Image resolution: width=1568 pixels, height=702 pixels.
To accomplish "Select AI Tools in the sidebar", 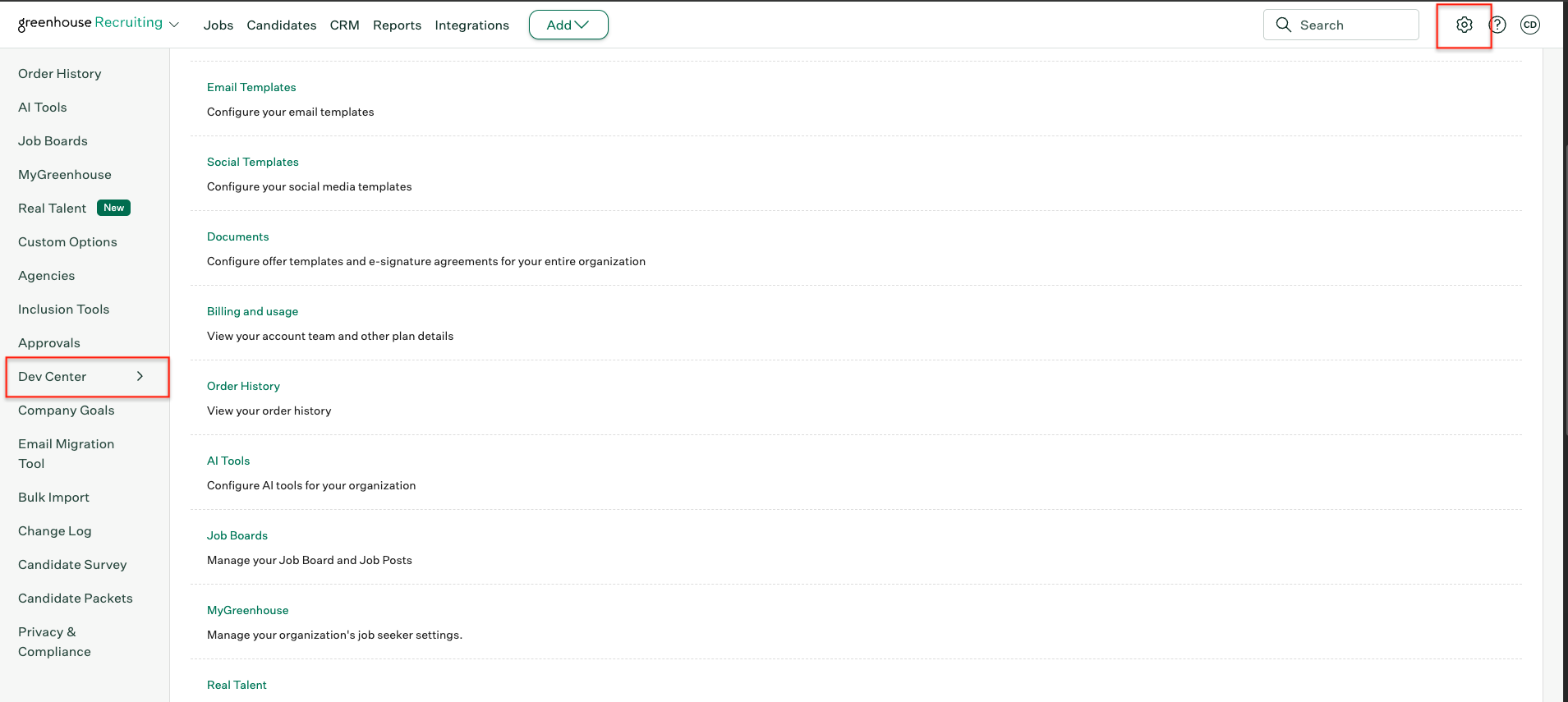I will [x=43, y=108].
